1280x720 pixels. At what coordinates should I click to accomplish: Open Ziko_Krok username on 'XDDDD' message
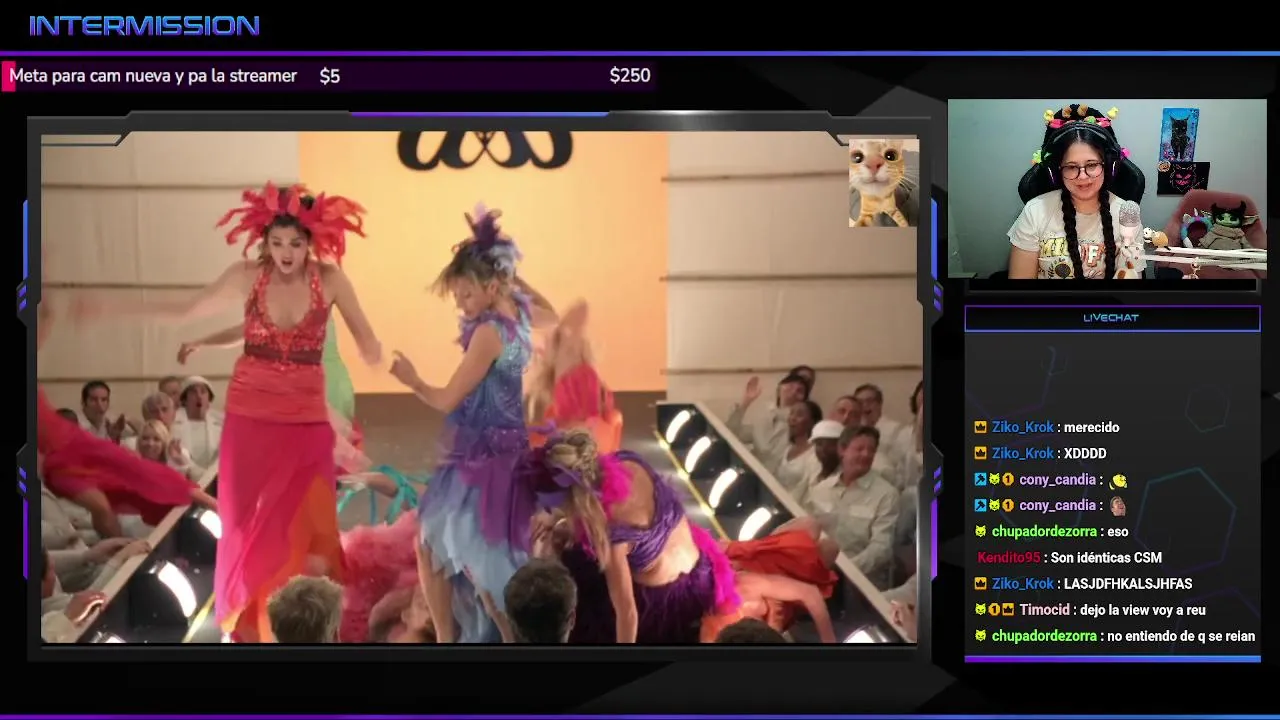coord(1022,453)
